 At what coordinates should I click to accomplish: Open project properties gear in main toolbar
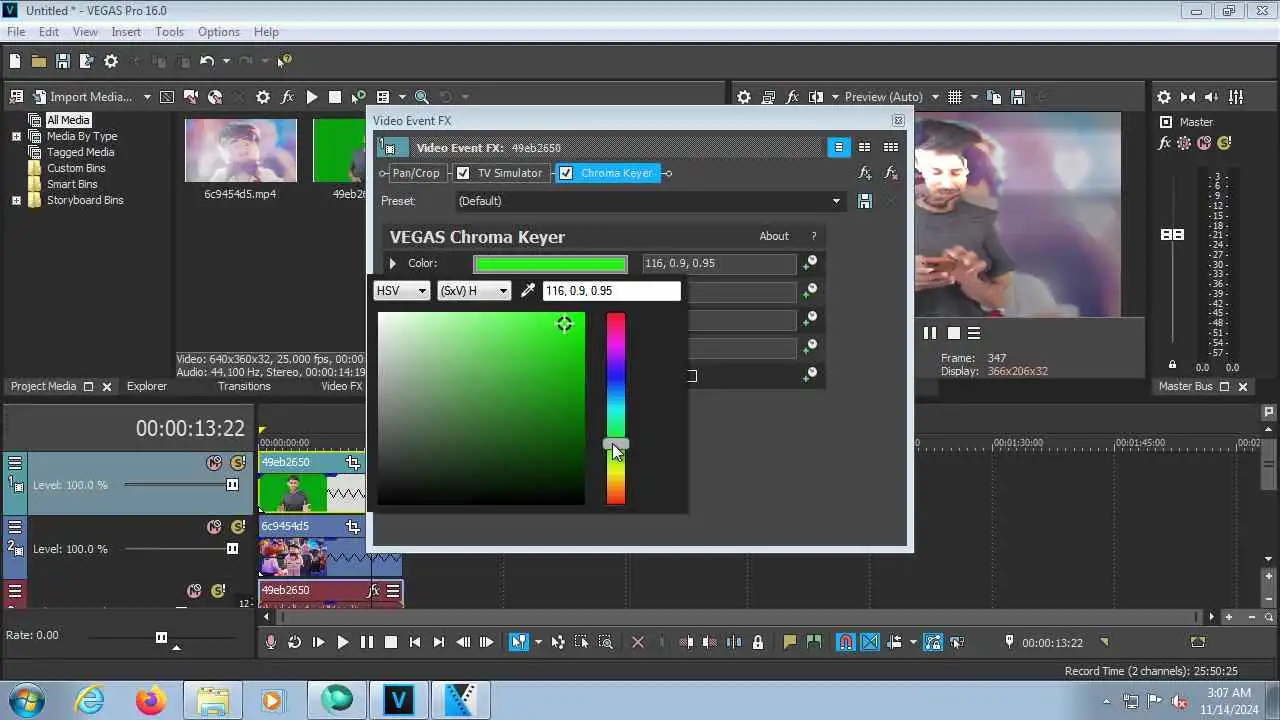111,61
